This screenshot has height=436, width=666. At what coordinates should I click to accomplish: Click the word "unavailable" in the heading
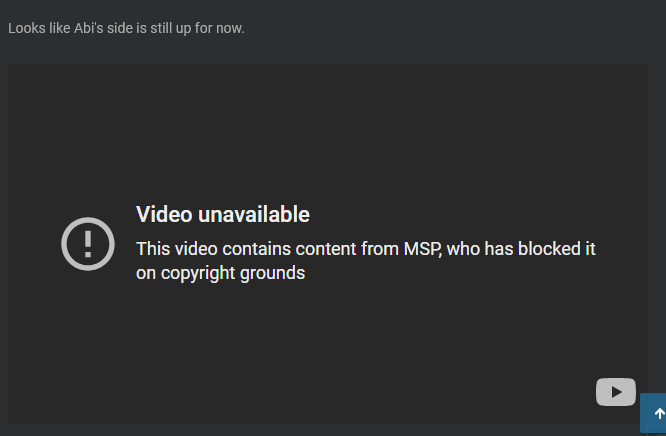coord(254,214)
